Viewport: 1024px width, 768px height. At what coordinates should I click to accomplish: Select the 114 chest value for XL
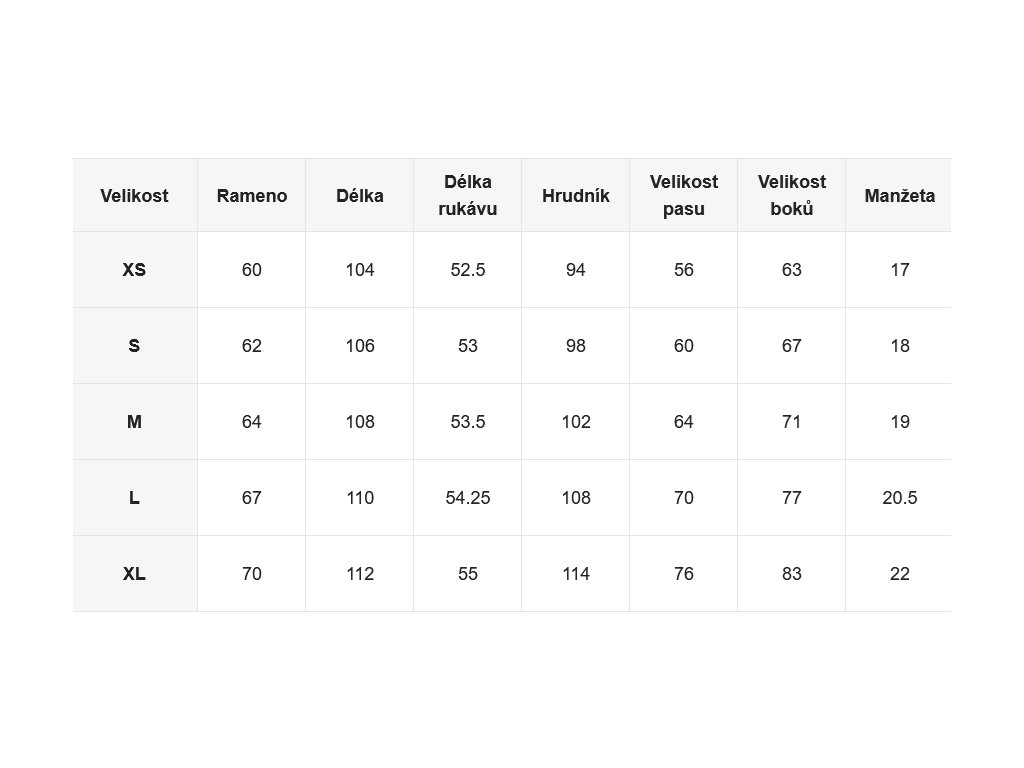click(575, 574)
